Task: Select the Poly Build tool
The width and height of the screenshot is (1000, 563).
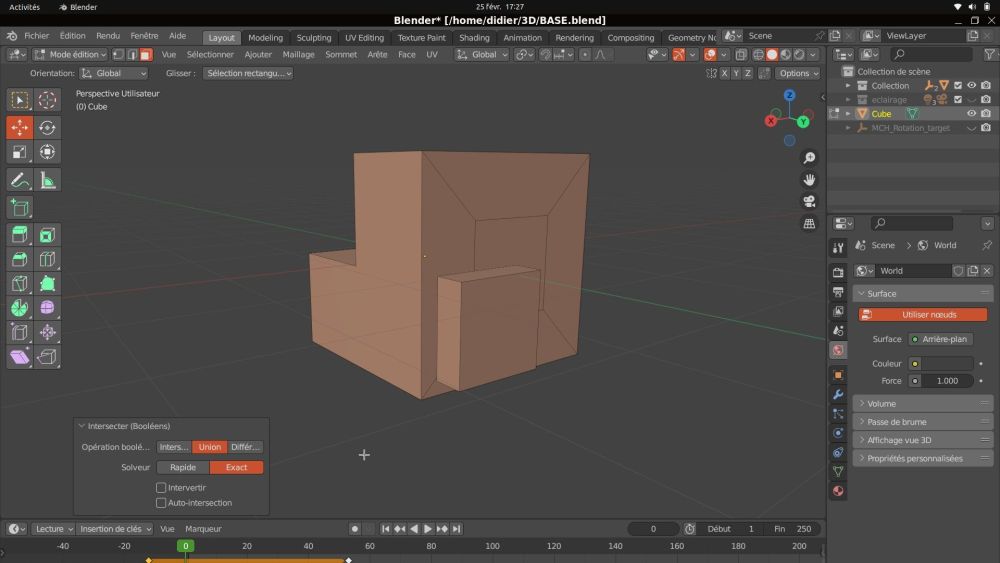Action: [x=47, y=283]
